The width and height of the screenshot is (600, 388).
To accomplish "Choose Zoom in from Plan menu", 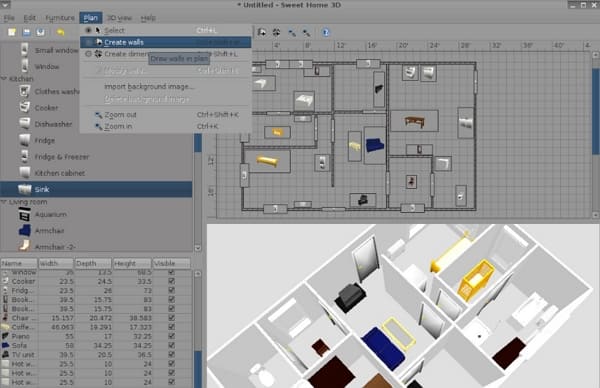I will click(166, 126).
